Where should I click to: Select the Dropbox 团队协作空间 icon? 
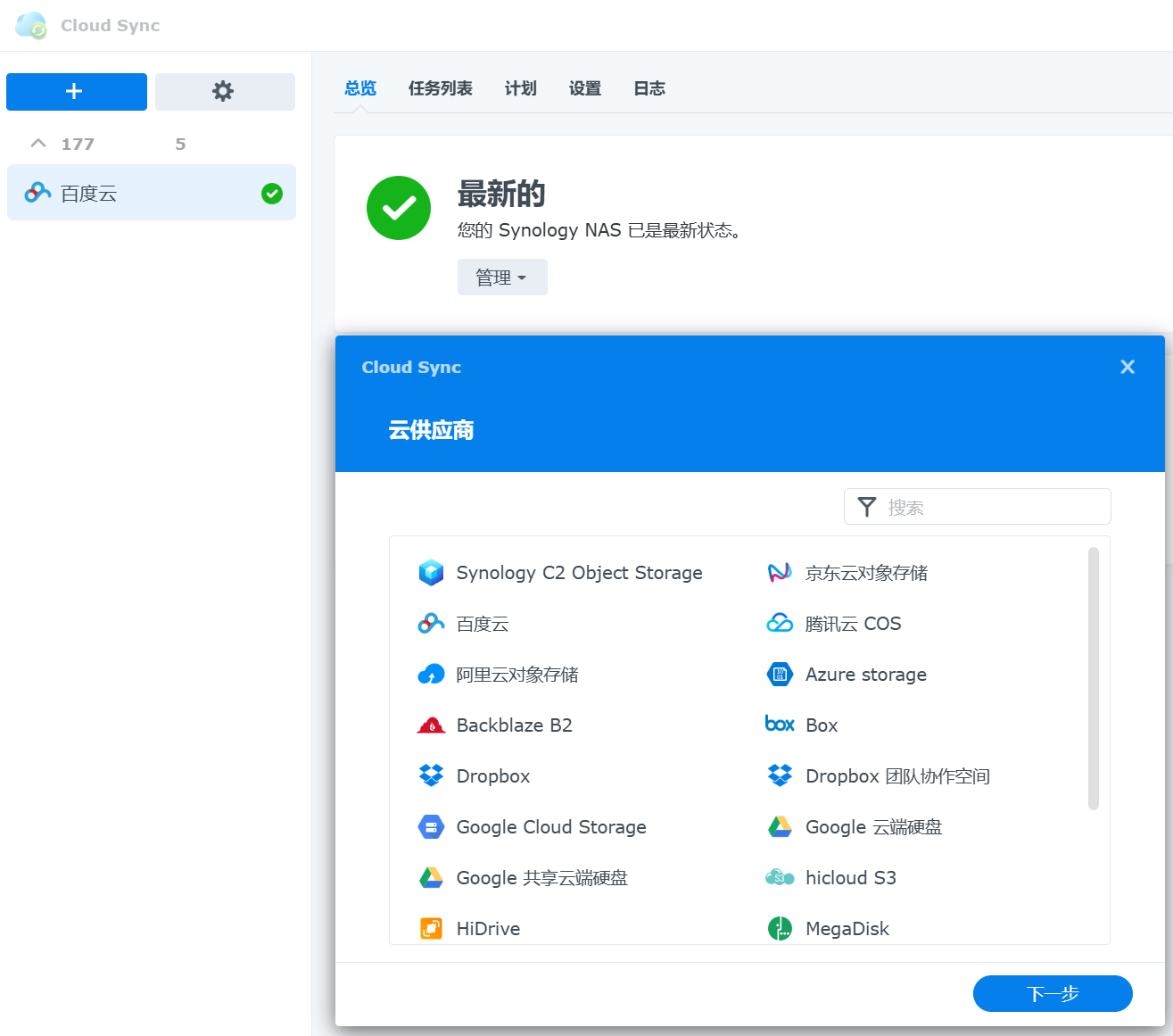coord(780,776)
